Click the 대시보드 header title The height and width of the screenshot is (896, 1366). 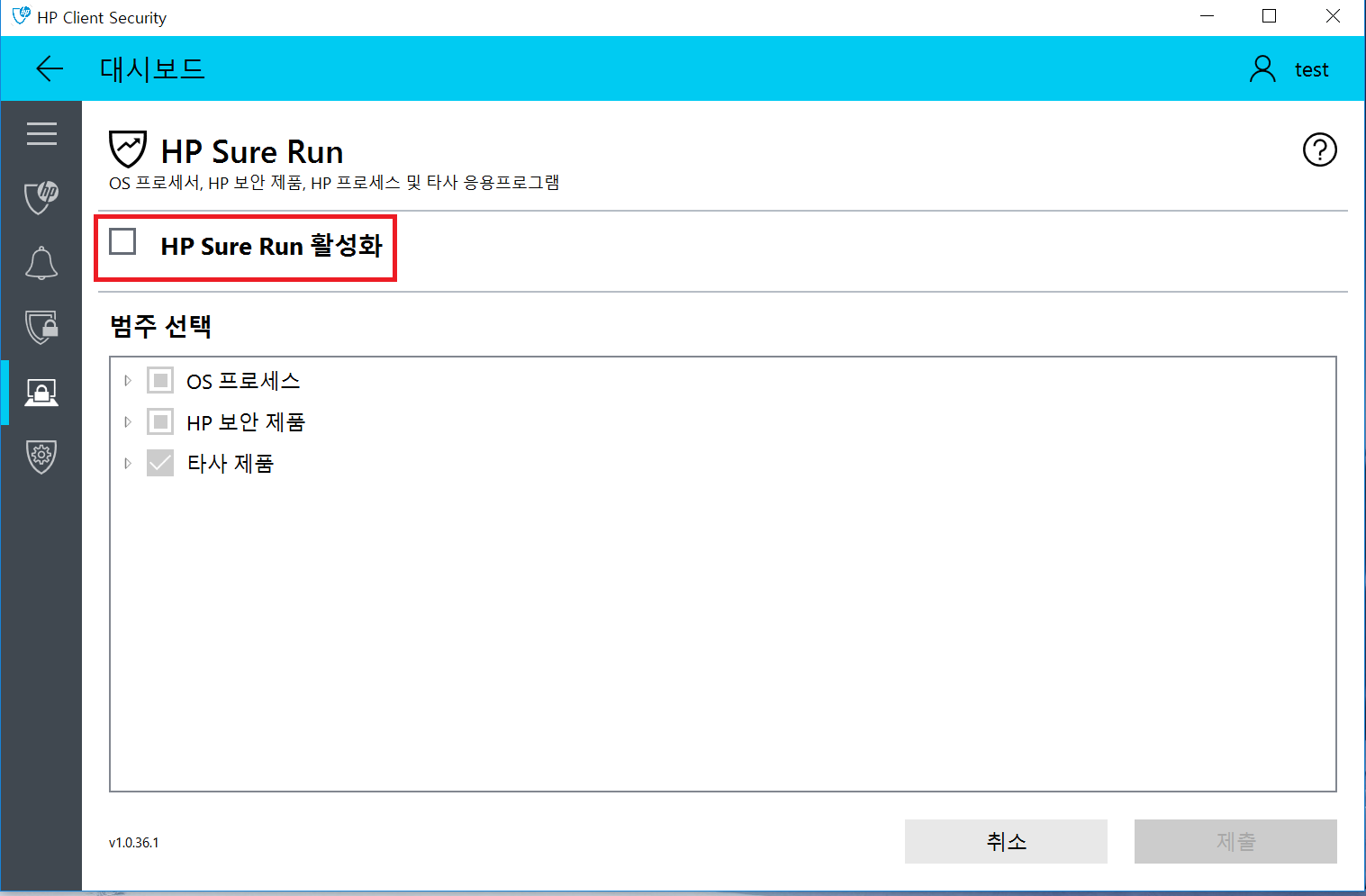pos(152,68)
